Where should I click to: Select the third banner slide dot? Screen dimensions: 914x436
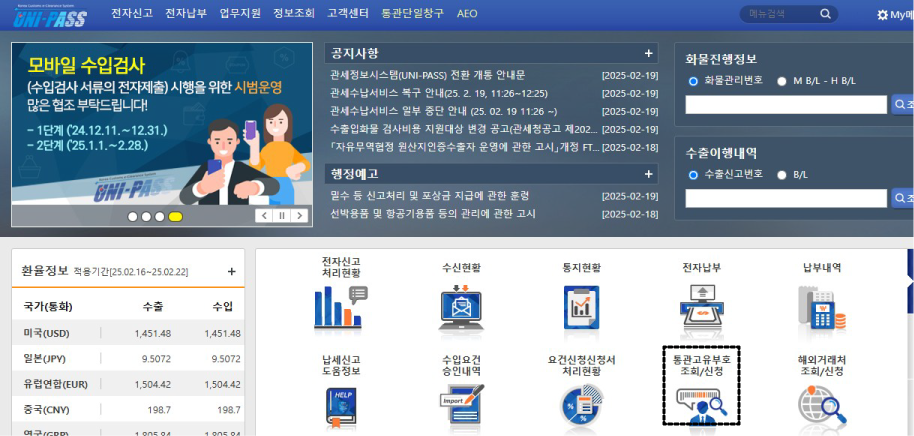pos(159,216)
